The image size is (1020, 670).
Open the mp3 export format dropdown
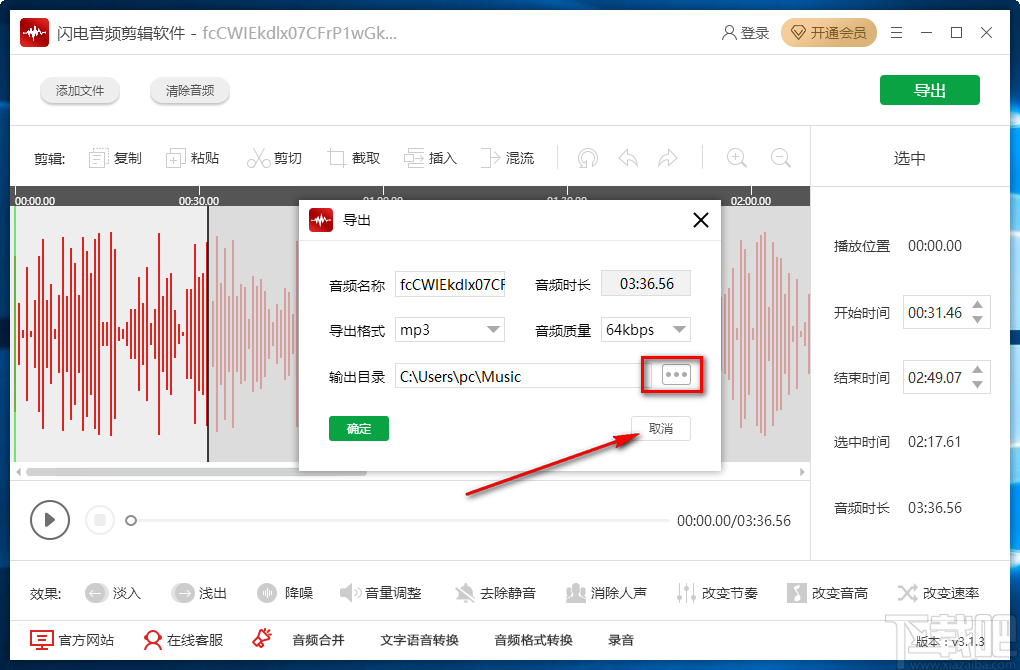pyautogui.click(x=449, y=329)
